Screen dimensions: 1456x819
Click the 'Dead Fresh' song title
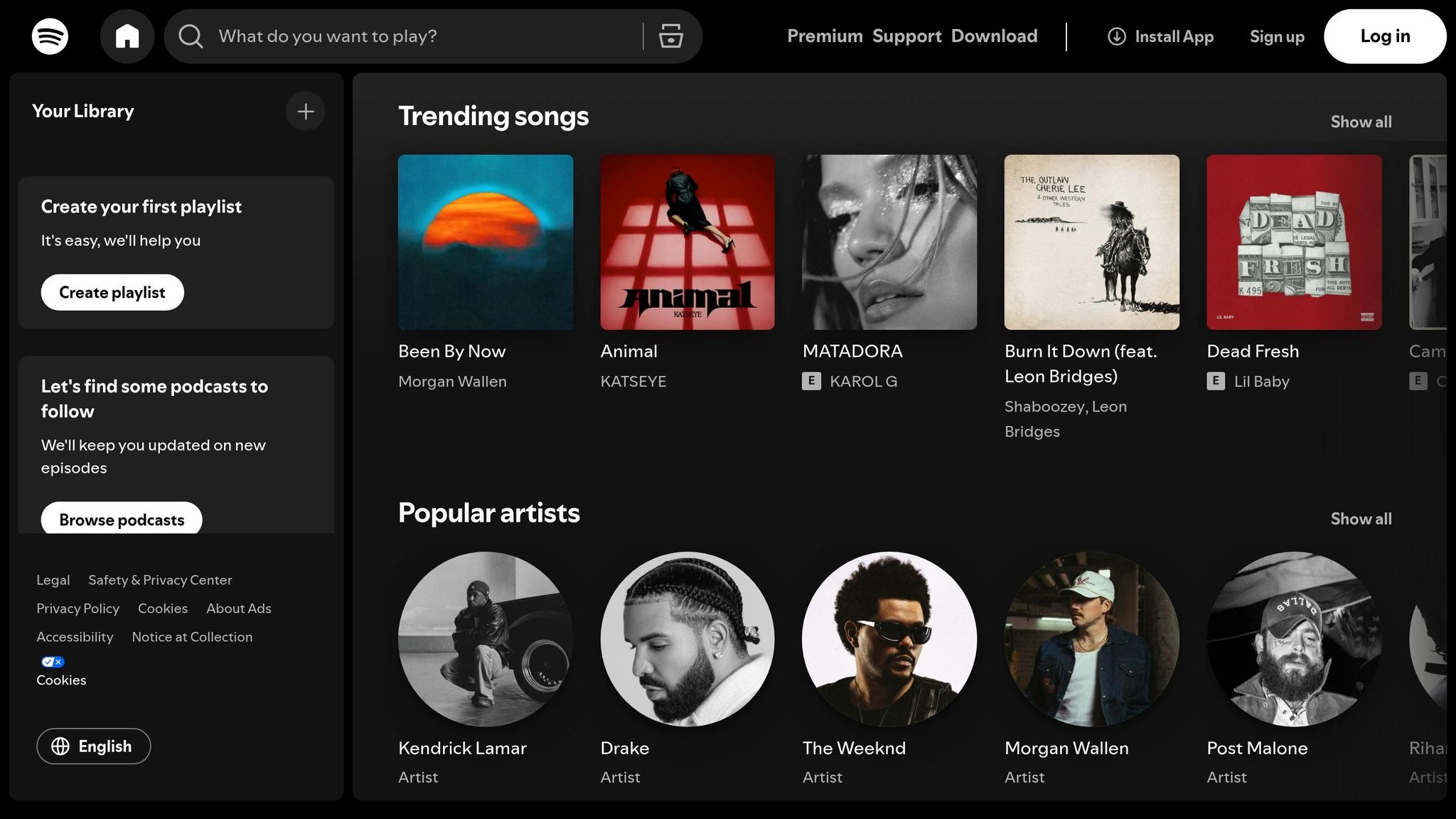click(1253, 351)
